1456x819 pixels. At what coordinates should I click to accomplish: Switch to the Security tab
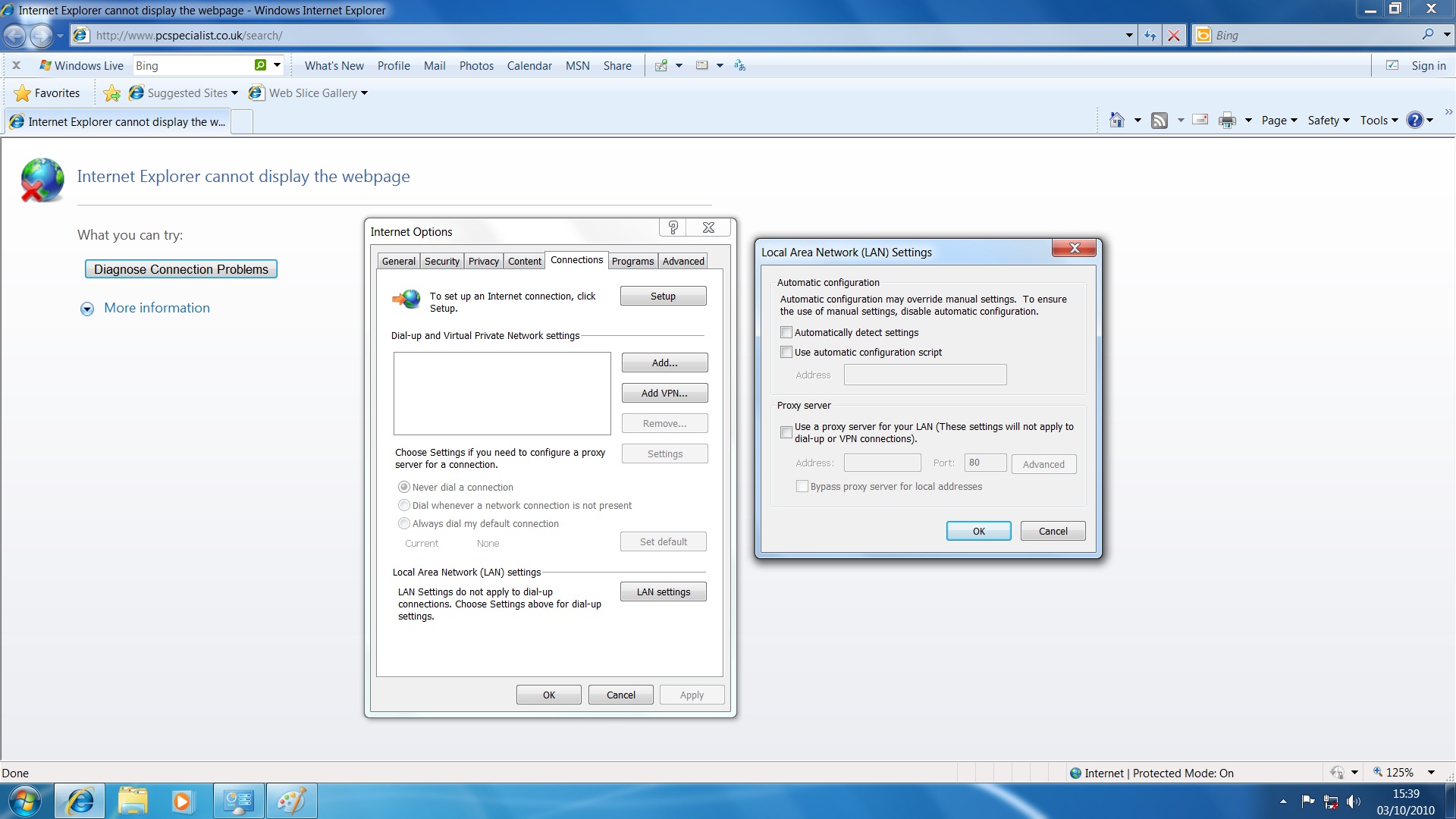(441, 261)
